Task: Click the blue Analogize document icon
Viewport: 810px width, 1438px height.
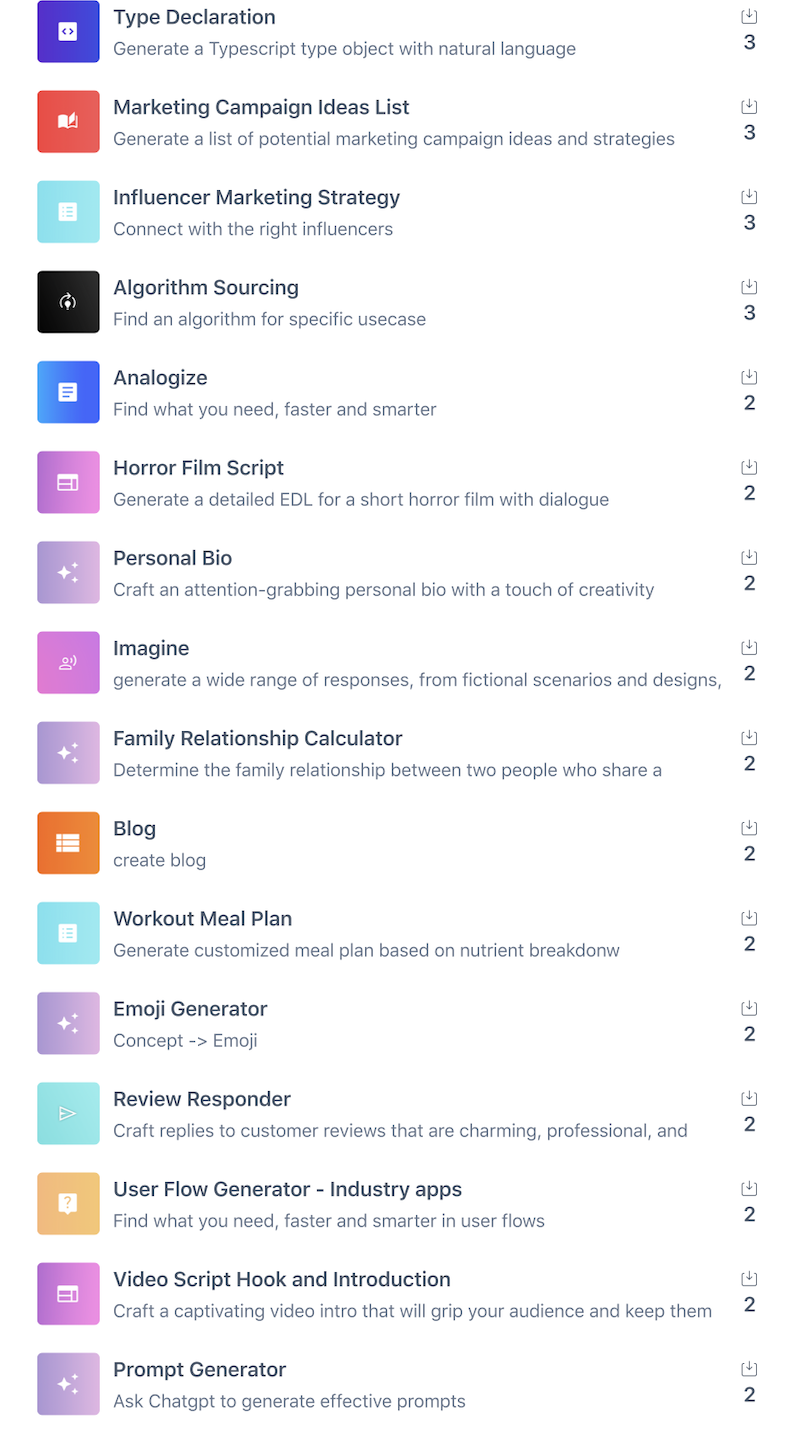Action: (x=68, y=392)
